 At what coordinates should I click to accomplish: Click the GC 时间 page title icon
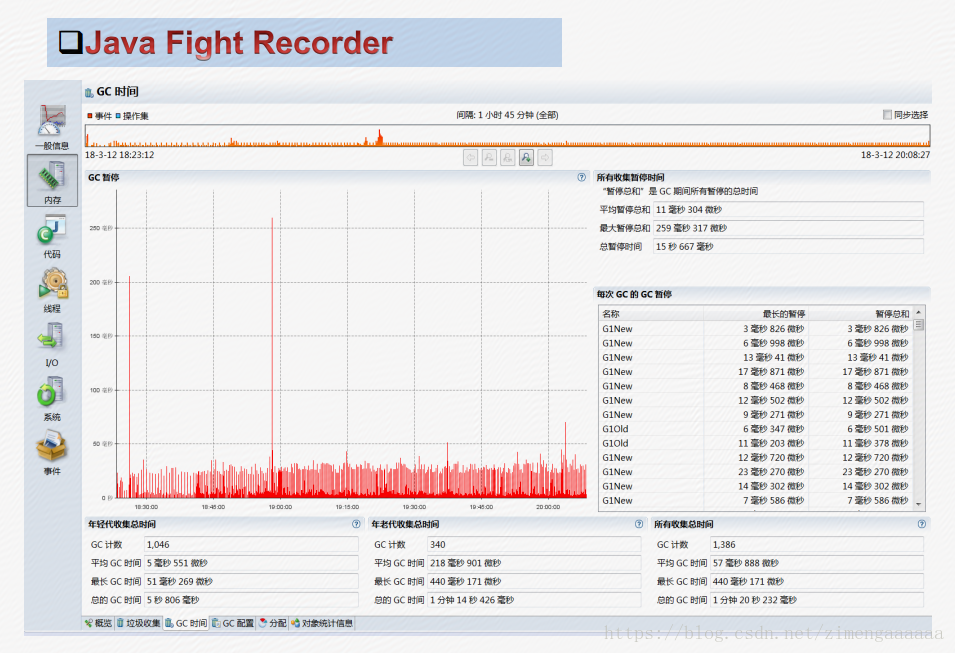click(89, 93)
